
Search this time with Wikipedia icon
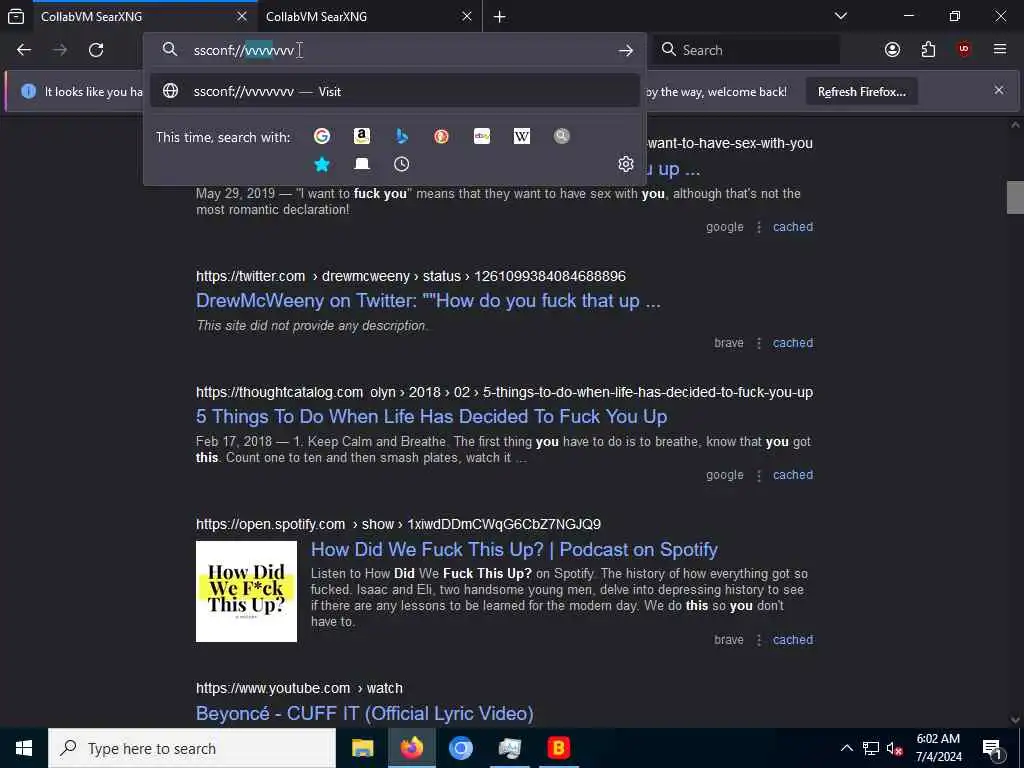coord(522,136)
